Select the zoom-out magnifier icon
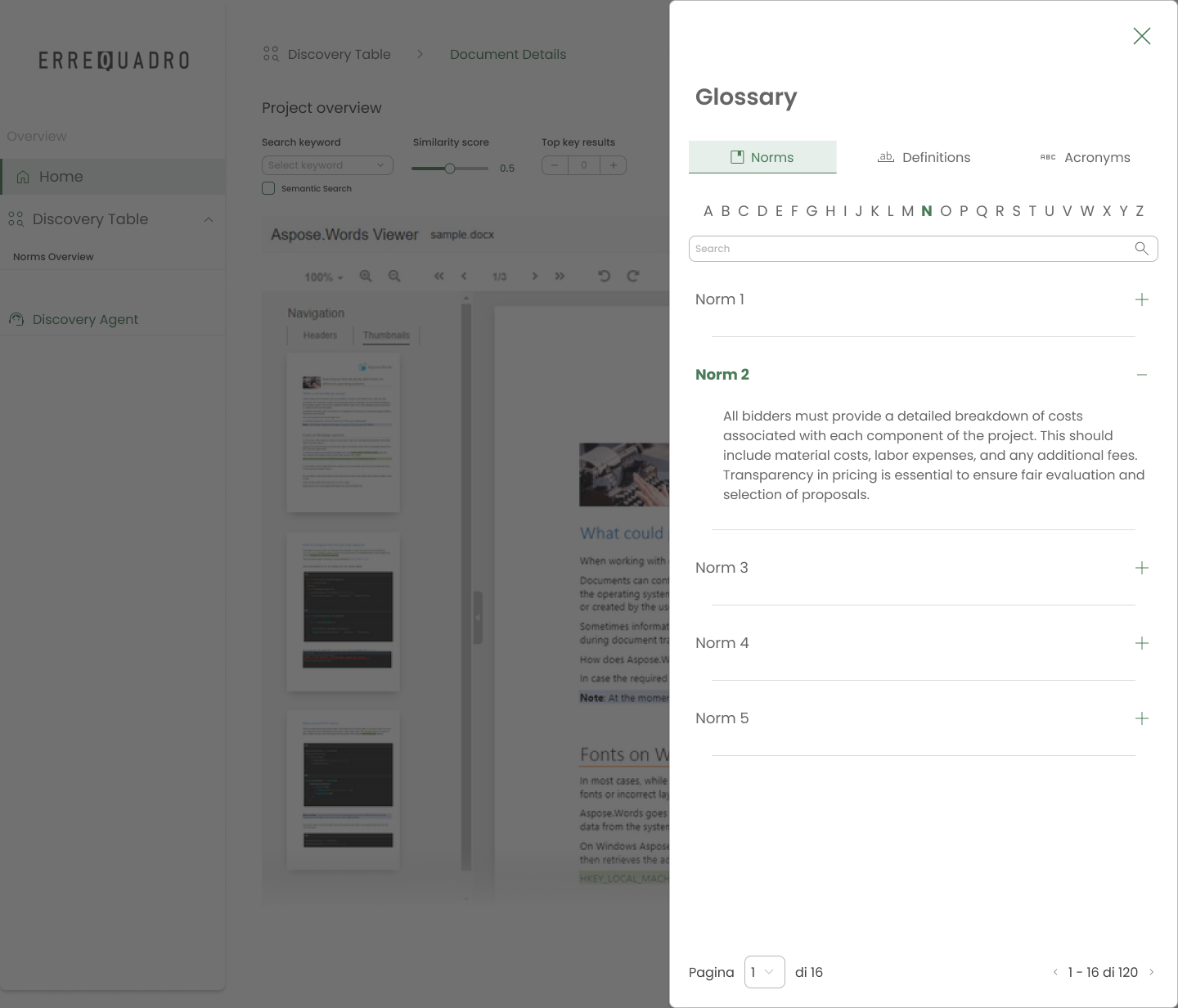The width and height of the screenshot is (1178, 1008). (394, 277)
